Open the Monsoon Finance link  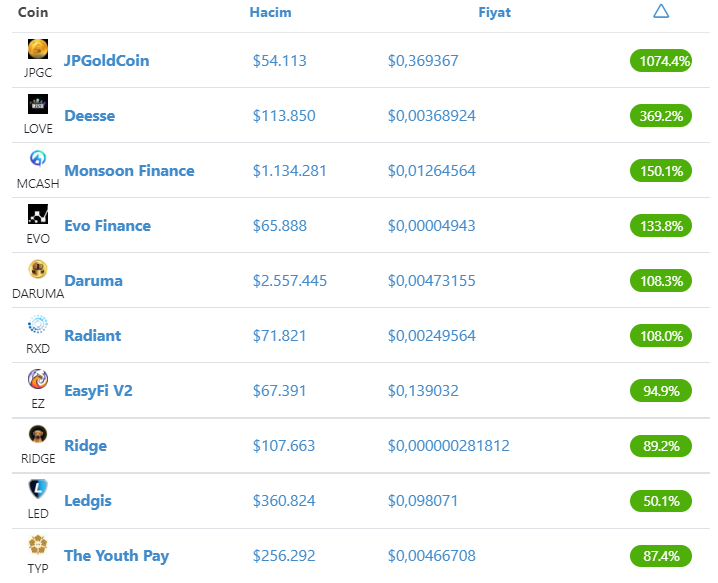[x=129, y=170]
